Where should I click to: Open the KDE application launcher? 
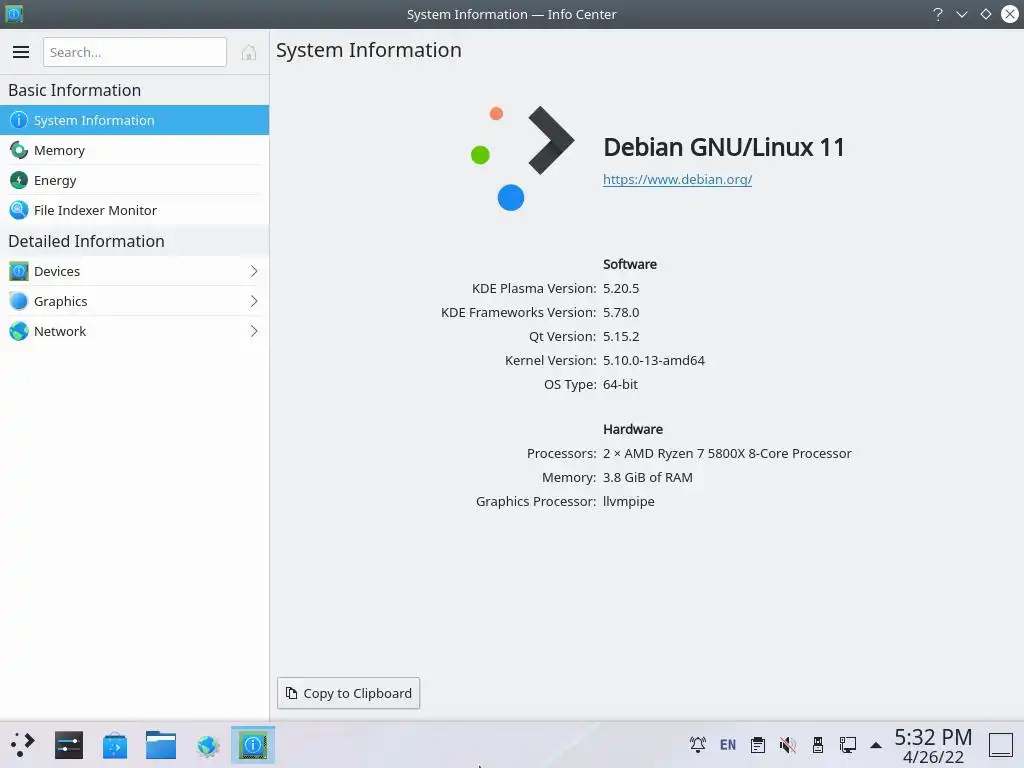(22, 745)
